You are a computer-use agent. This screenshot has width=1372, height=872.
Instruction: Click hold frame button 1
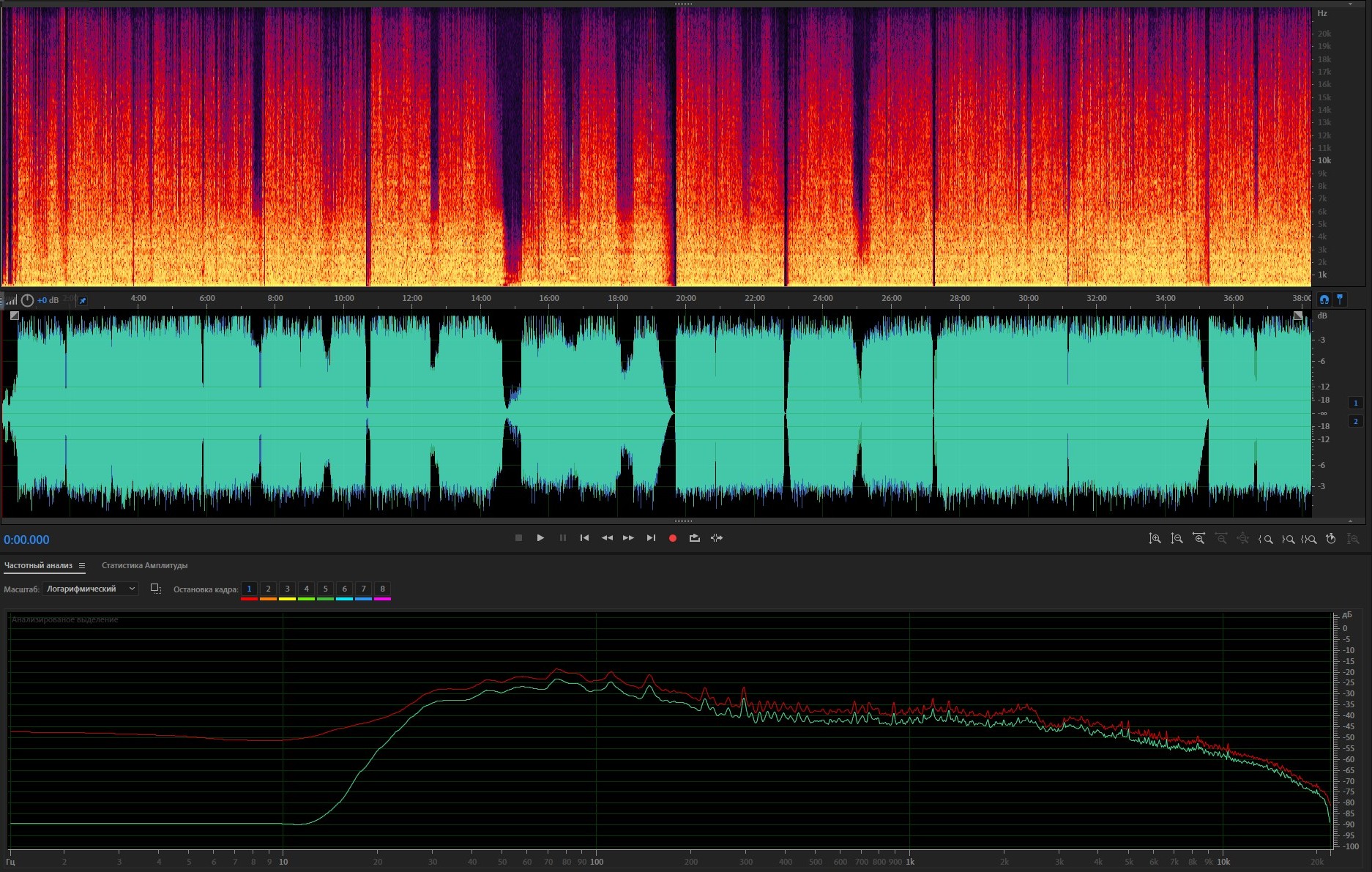(249, 589)
